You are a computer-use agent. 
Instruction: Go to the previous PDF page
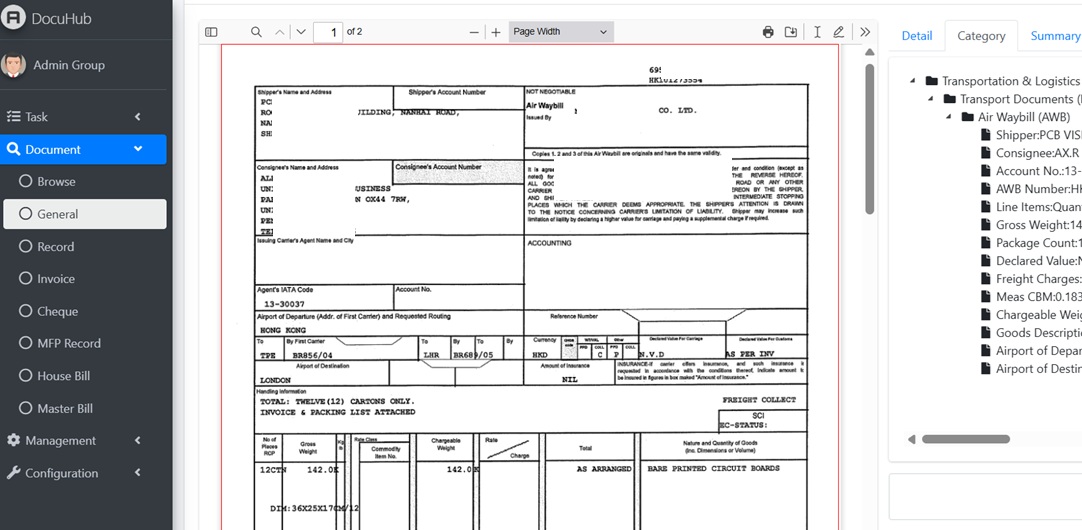point(280,32)
